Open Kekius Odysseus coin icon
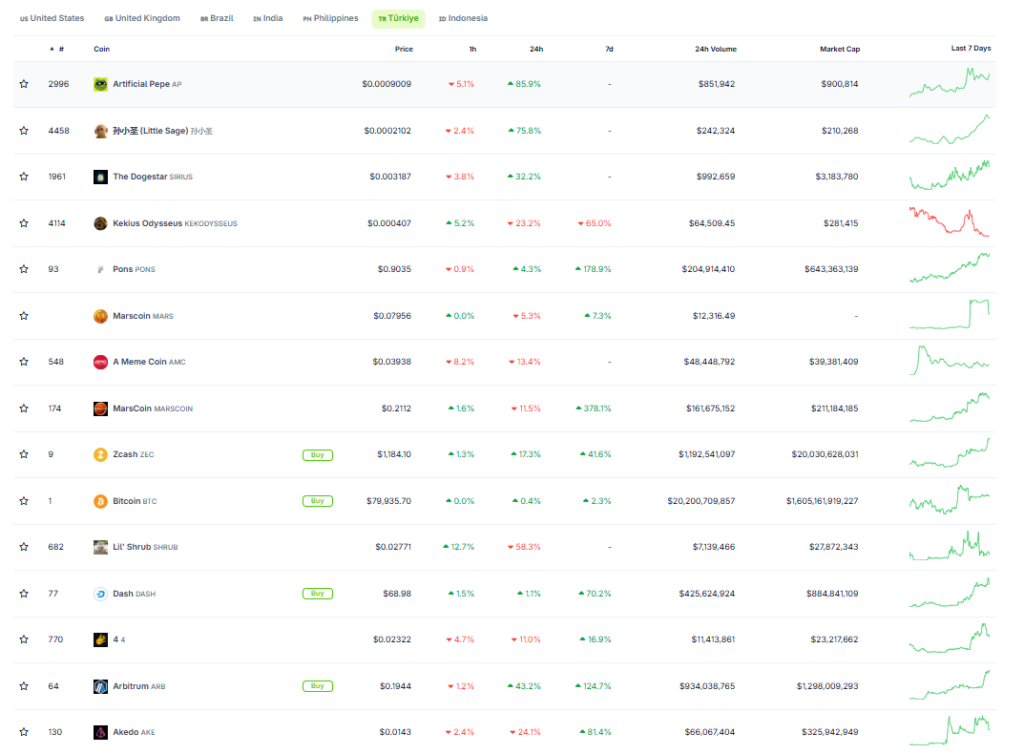Image resolution: width=1024 pixels, height=754 pixels. (x=101, y=223)
